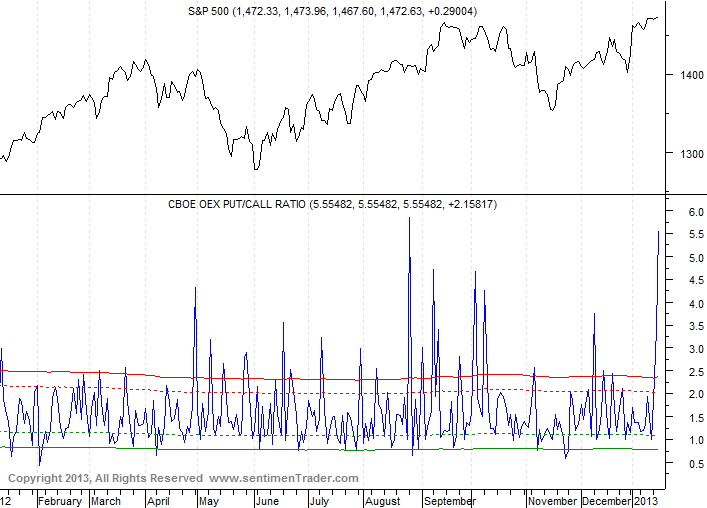The height and width of the screenshot is (508, 707).
Task: Click the Copyright 2013 All Rights Reserved text
Action: [x=105, y=479]
